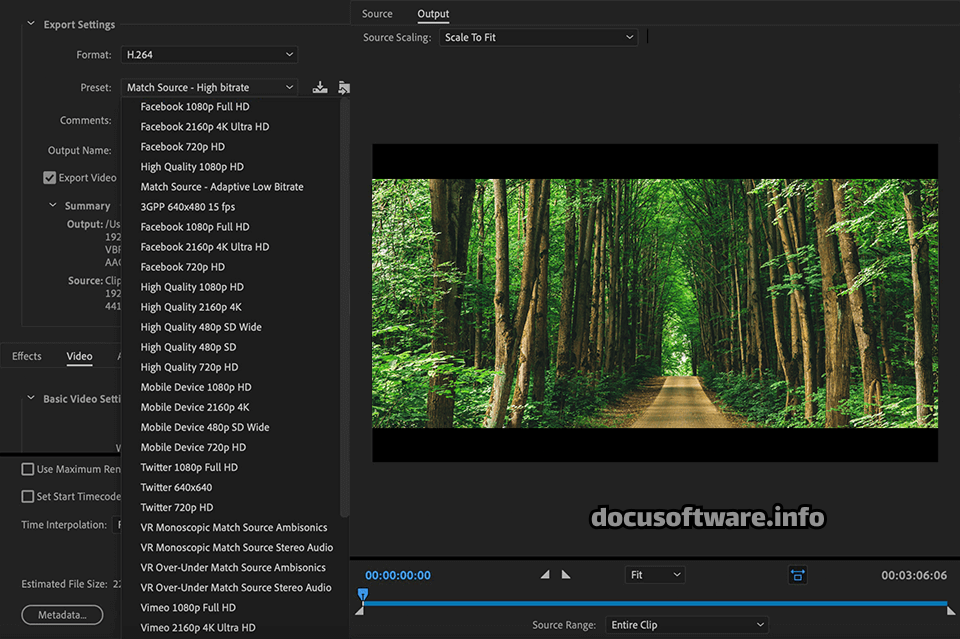Viewport: 960px width, 639px height.
Task: Collapse the Export Settings section
Action: 31,24
